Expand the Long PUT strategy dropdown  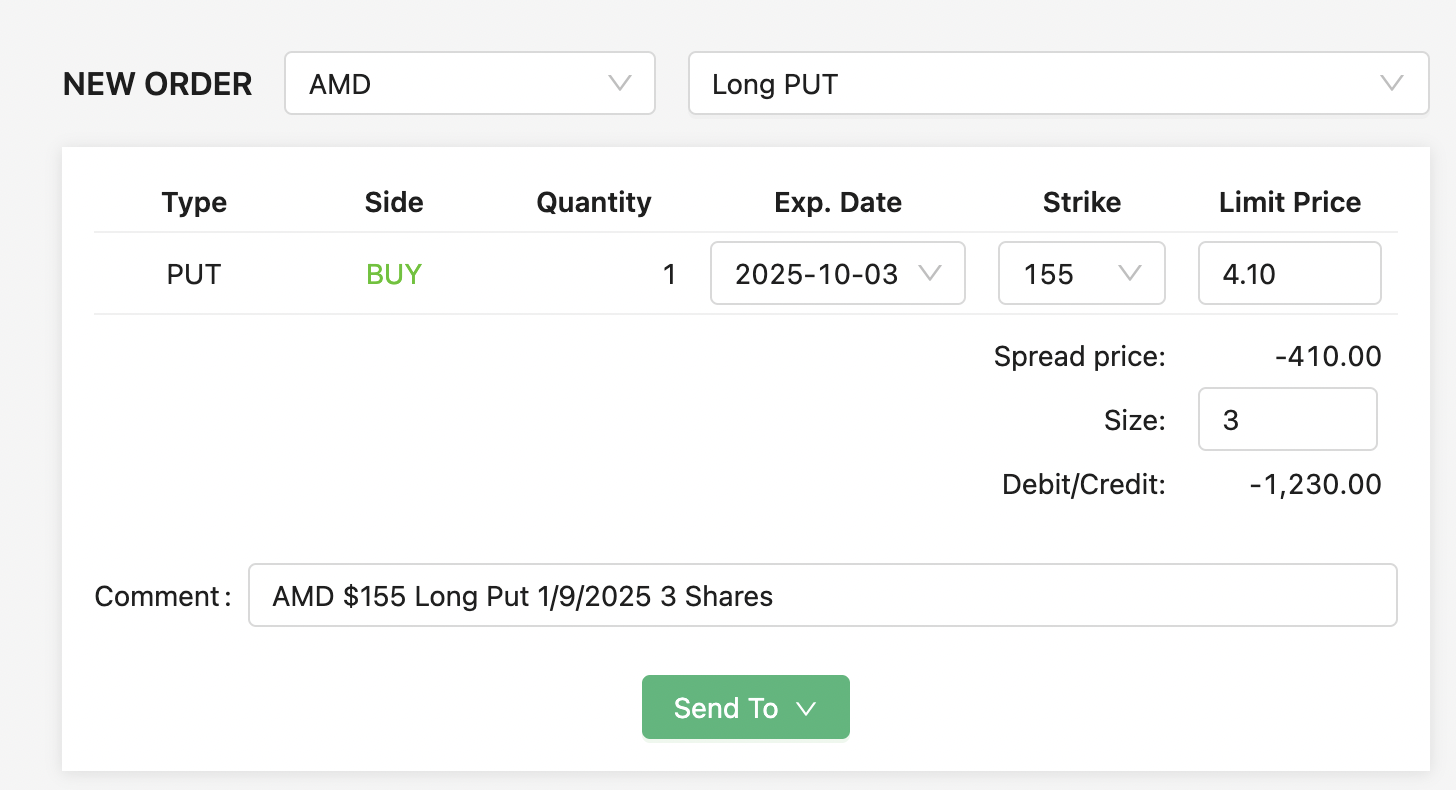1058,83
